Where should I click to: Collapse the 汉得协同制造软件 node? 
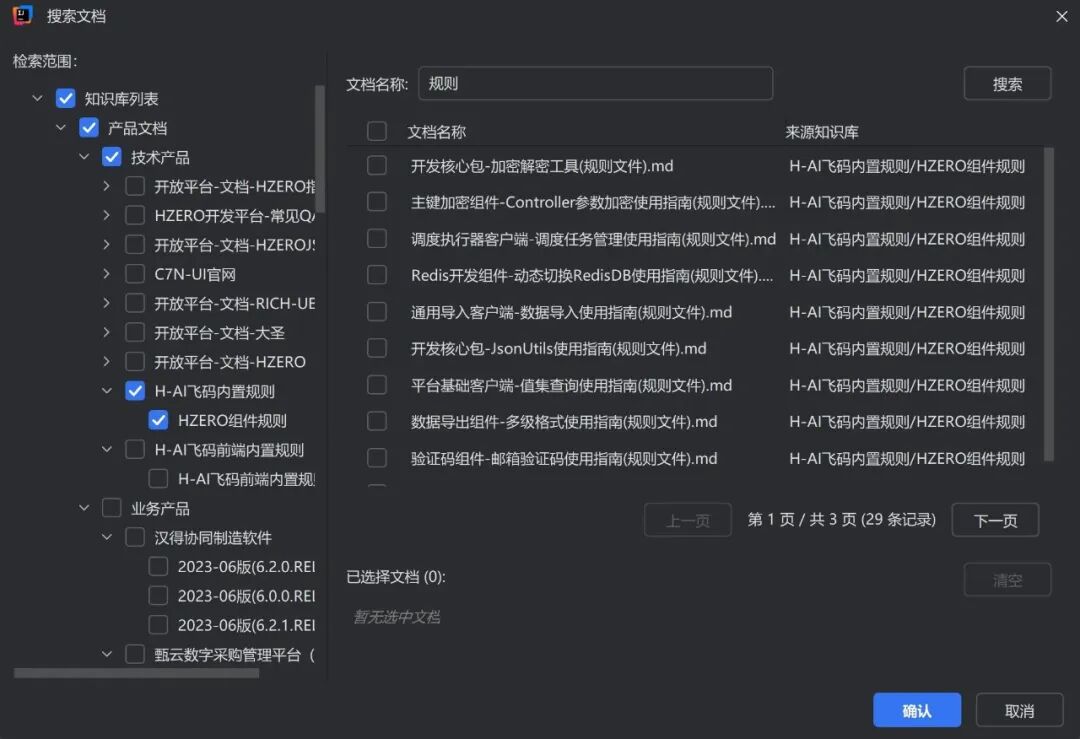coord(107,538)
